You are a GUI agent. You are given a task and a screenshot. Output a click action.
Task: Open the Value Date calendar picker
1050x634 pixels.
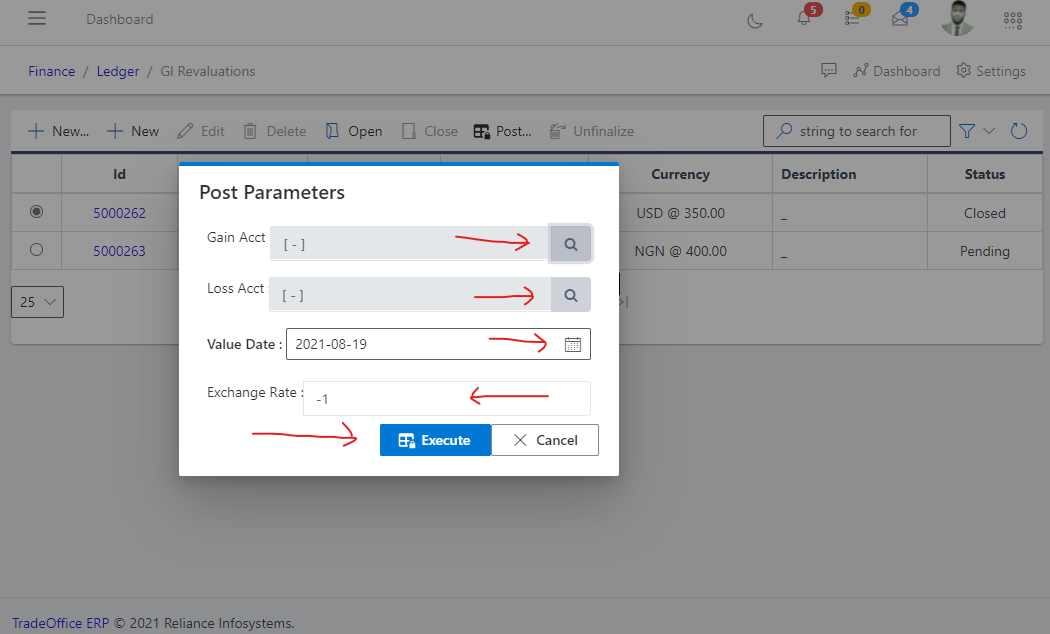573,344
